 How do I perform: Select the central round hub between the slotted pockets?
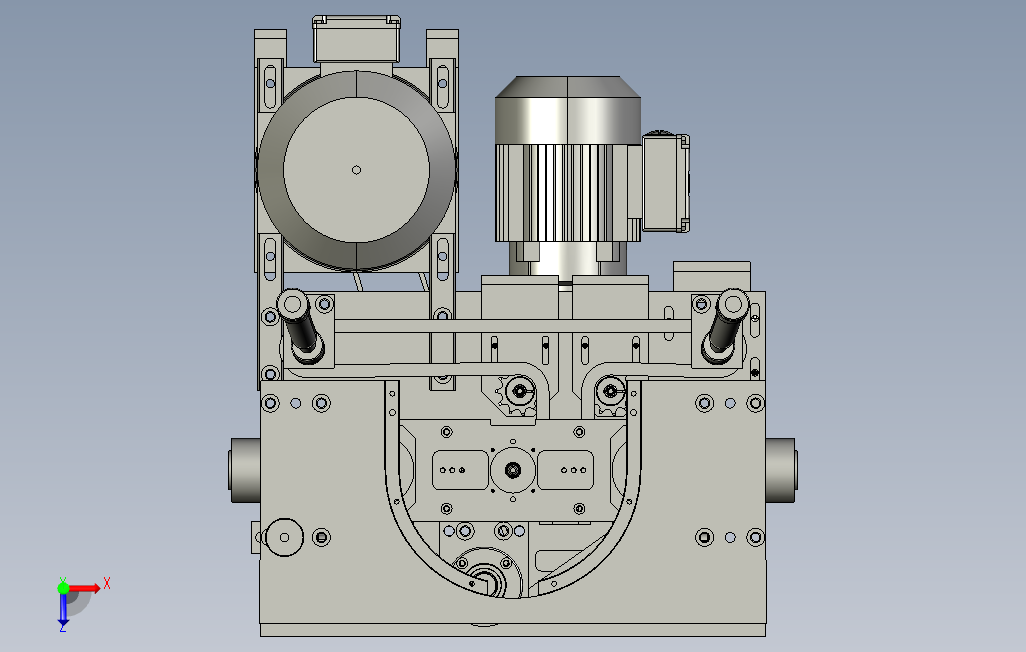[513, 469]
